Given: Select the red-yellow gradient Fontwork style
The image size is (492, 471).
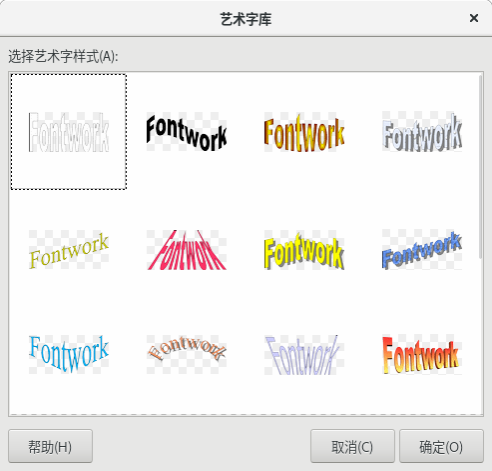Looking at the screenshot, I should (422, 355).
